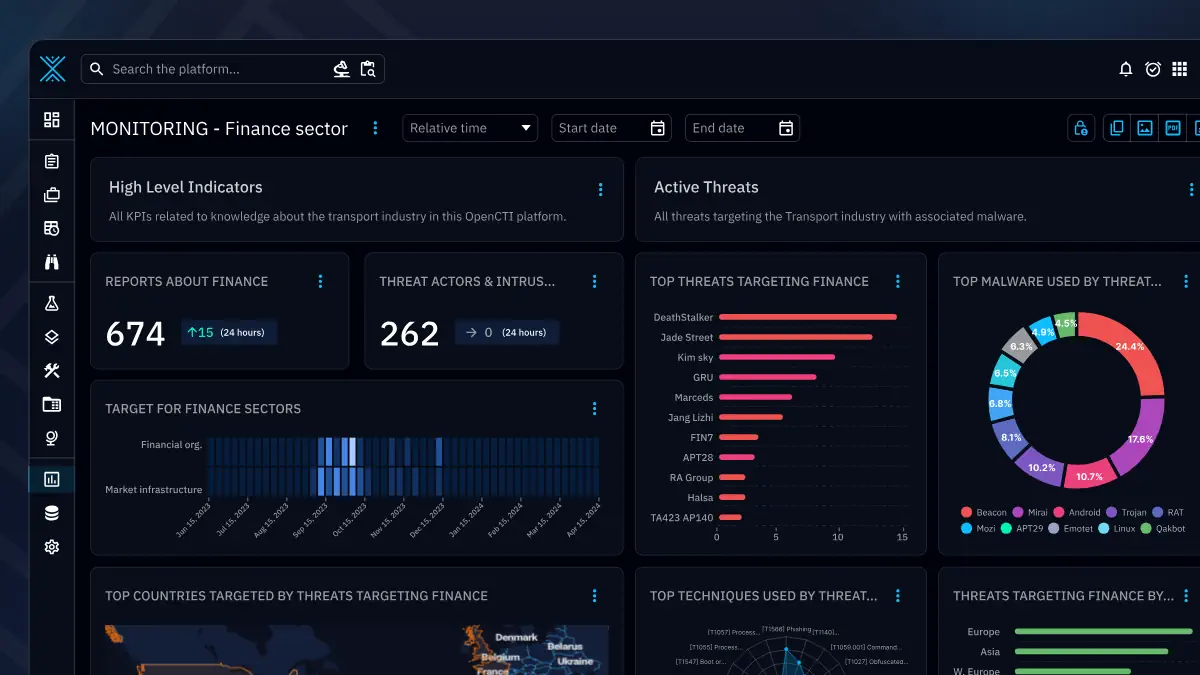
Task: Open the apps grid menu
Action: click(x=1180, y=69)
